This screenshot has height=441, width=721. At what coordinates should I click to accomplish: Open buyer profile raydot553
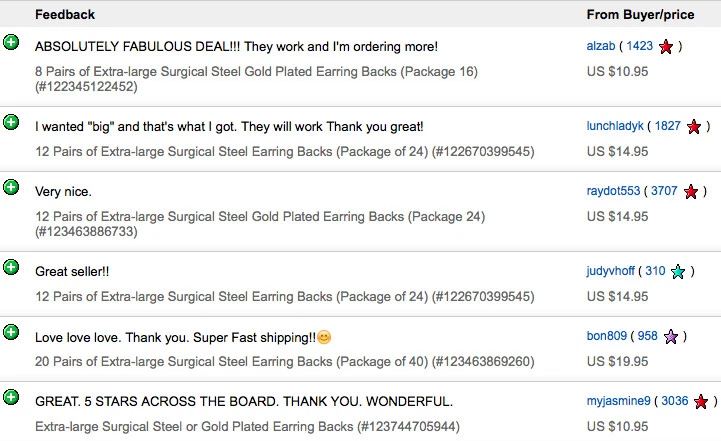pyautogui.click(x=613, y=191)
